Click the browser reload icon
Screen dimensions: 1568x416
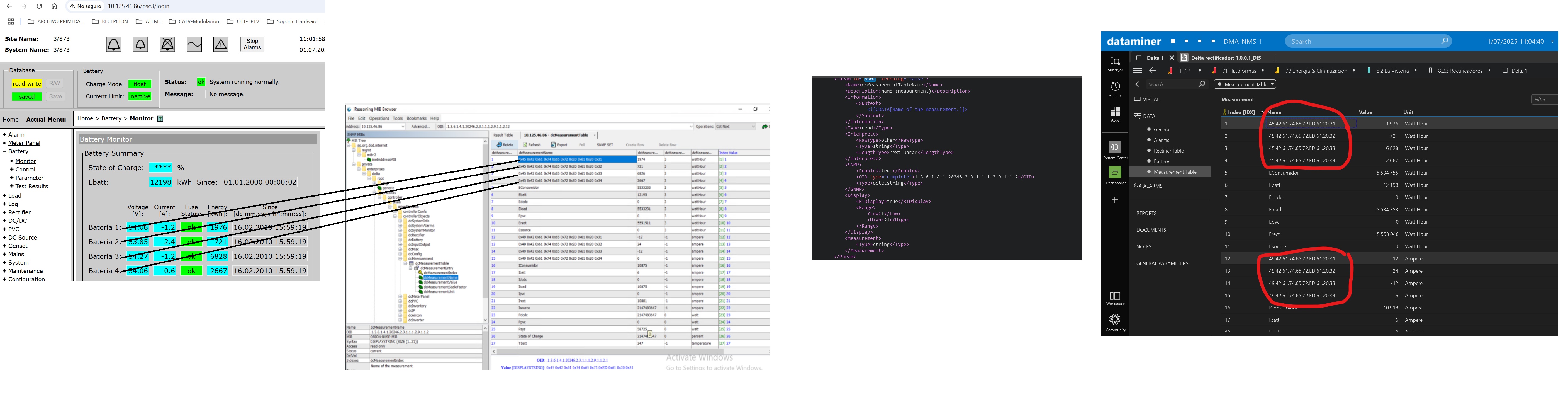(x=39, y=6)
